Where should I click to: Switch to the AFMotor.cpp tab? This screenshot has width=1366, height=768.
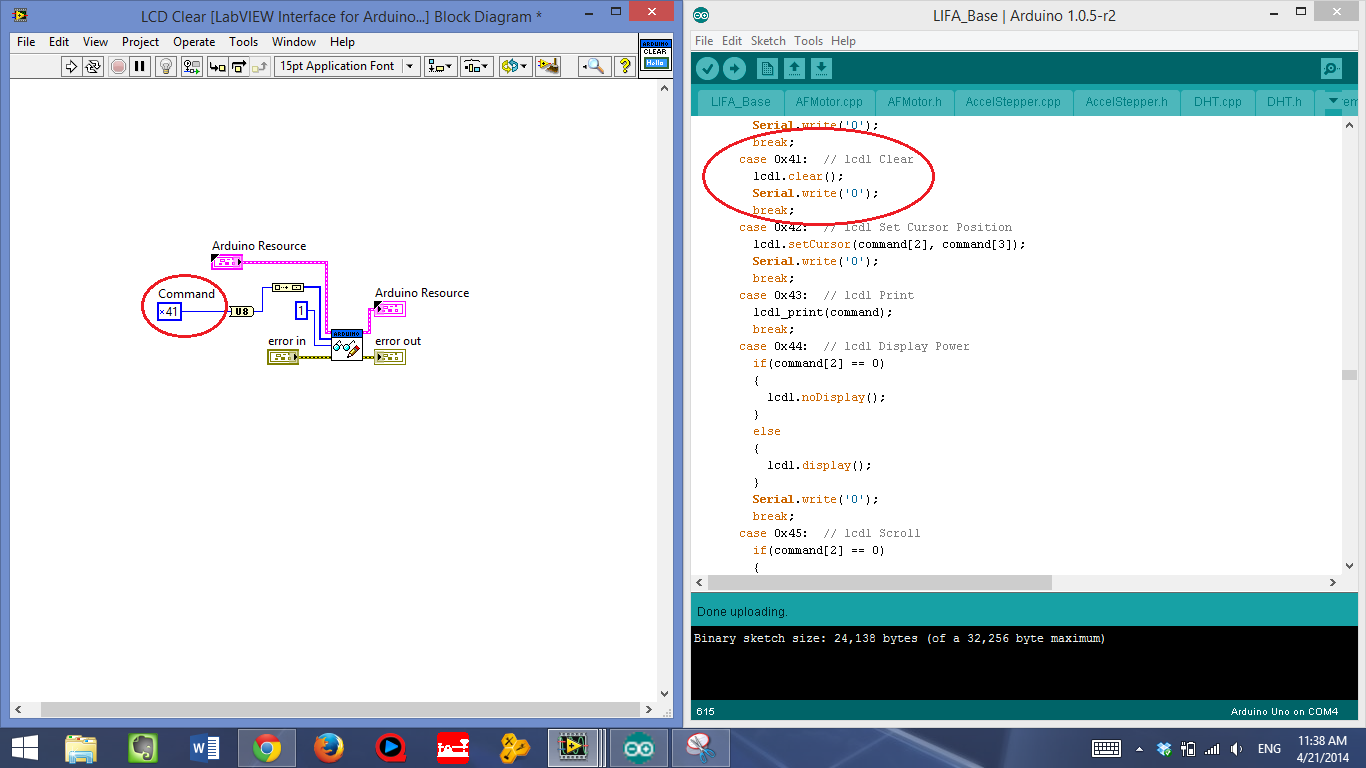click(x=829, y=102)
